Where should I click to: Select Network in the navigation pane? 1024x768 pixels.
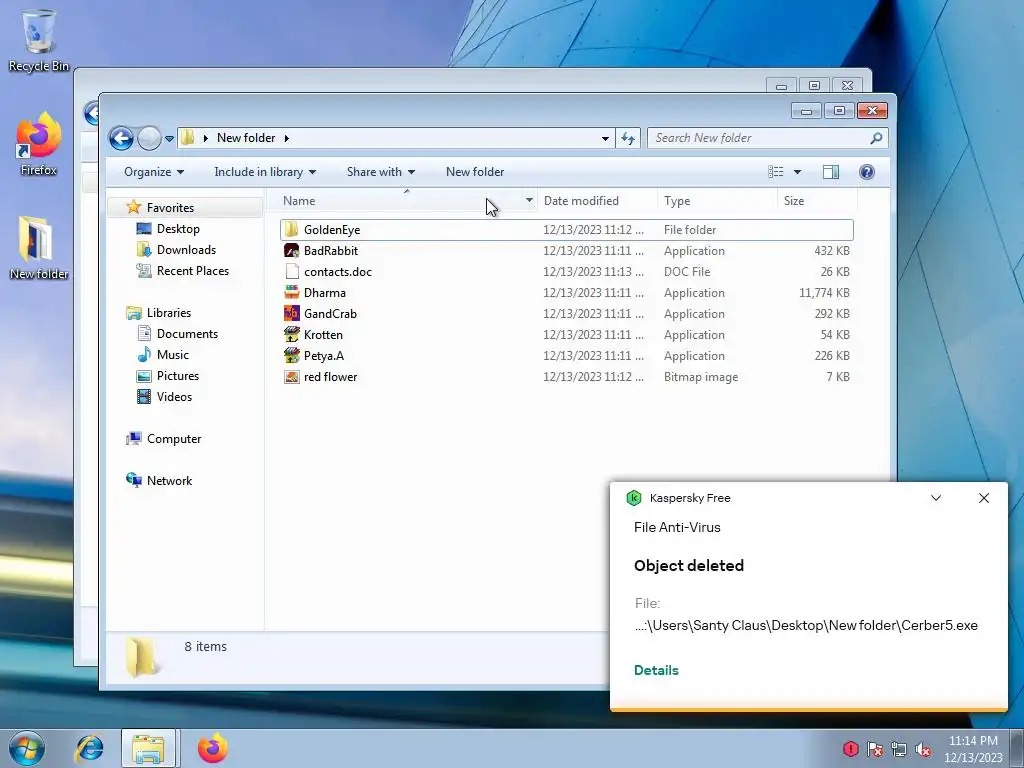[x=169, y=481]
